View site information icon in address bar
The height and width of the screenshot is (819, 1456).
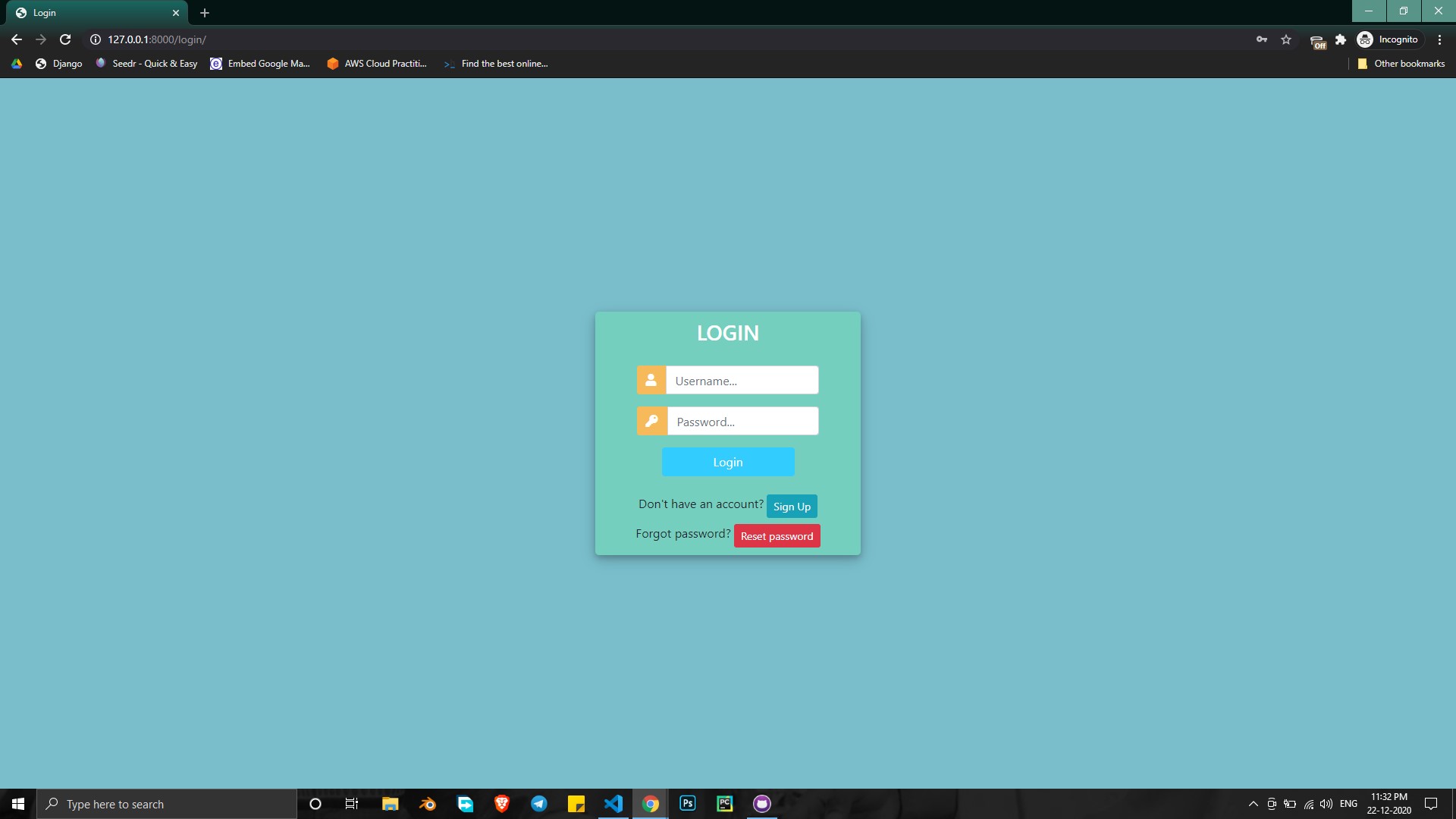(96, 39)
